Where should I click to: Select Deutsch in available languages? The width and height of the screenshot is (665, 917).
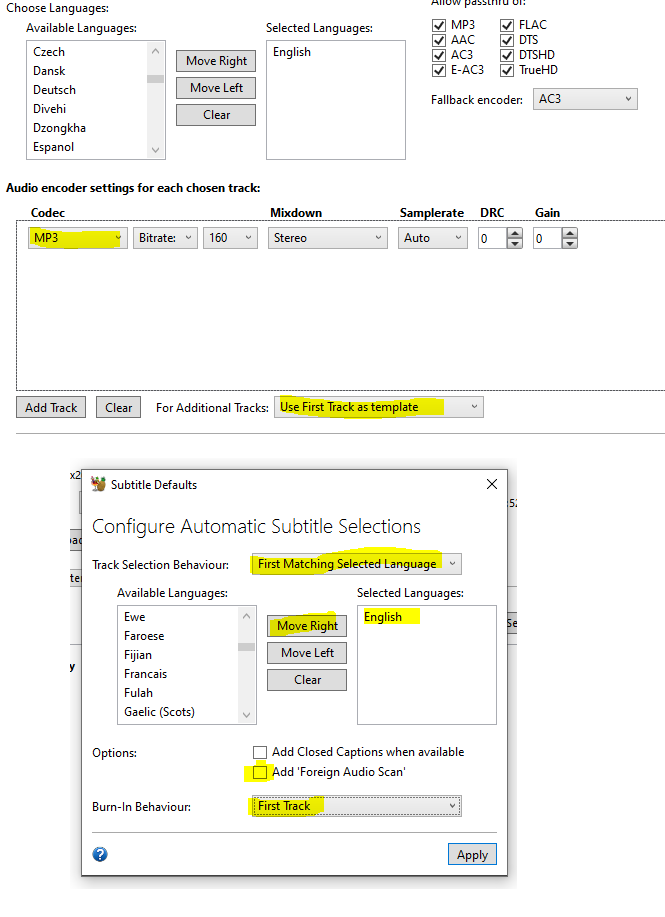pos(54,90)
